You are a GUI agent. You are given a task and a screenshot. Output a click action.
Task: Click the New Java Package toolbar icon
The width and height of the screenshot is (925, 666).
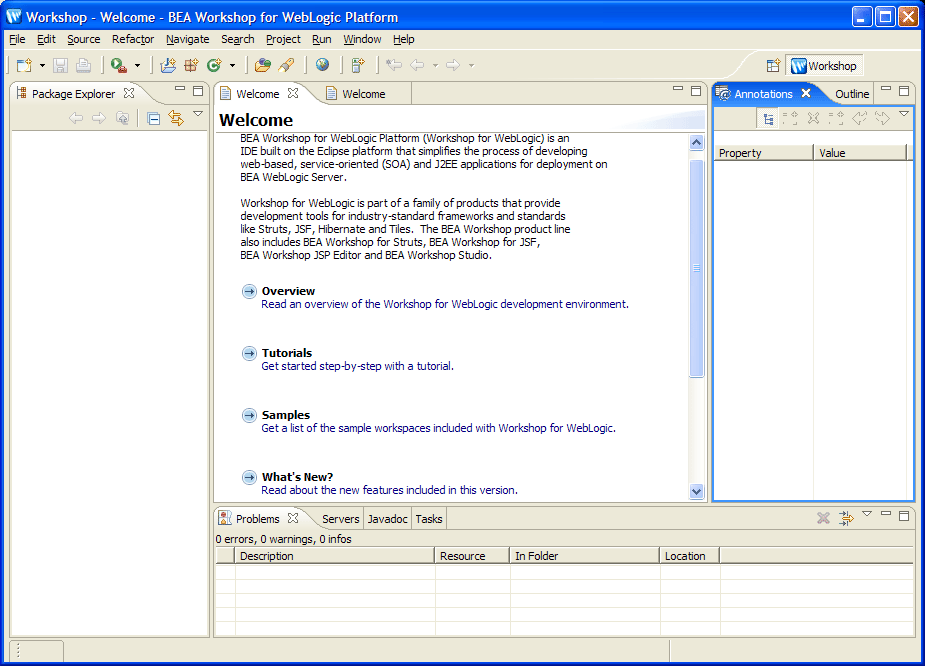point(191,65)
